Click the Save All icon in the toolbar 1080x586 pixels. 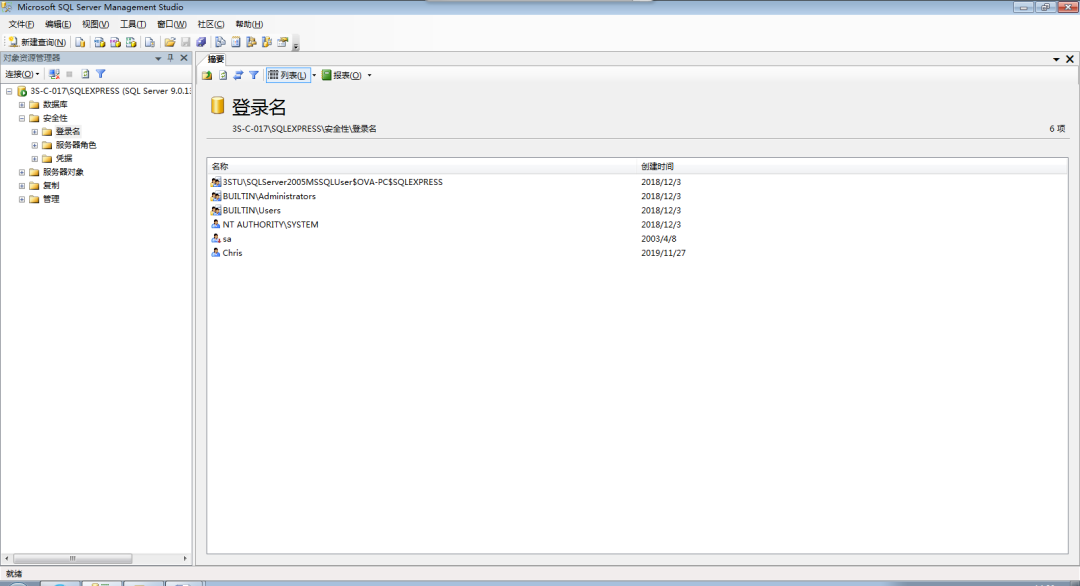click(x=201, y=42)
